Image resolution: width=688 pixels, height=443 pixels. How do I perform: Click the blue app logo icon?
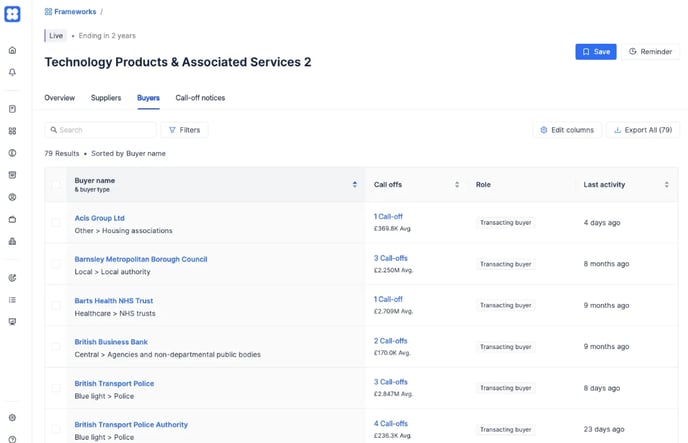click(12, 14)
